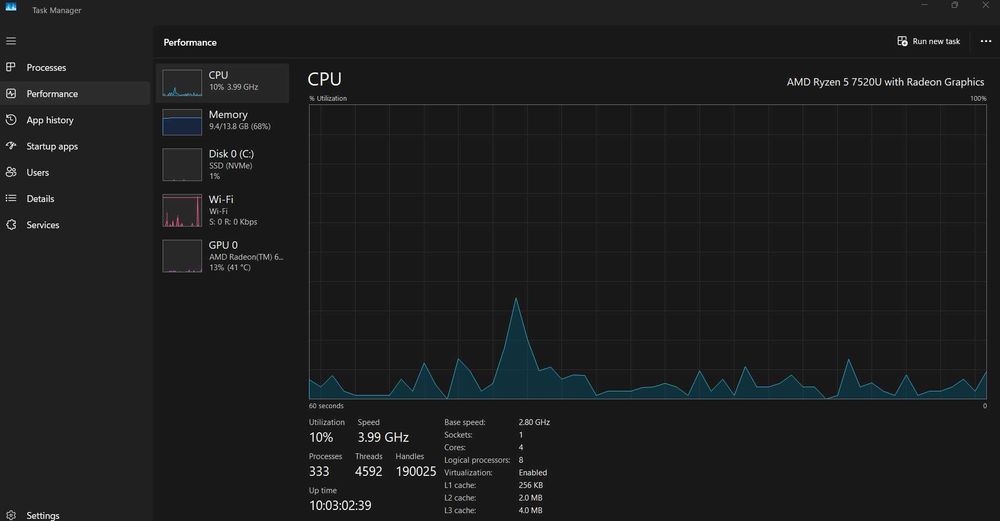The height and width of the screenshot is (521, 1000).
Task: Click the Performance page heading
Action: (x=190, y=42)
